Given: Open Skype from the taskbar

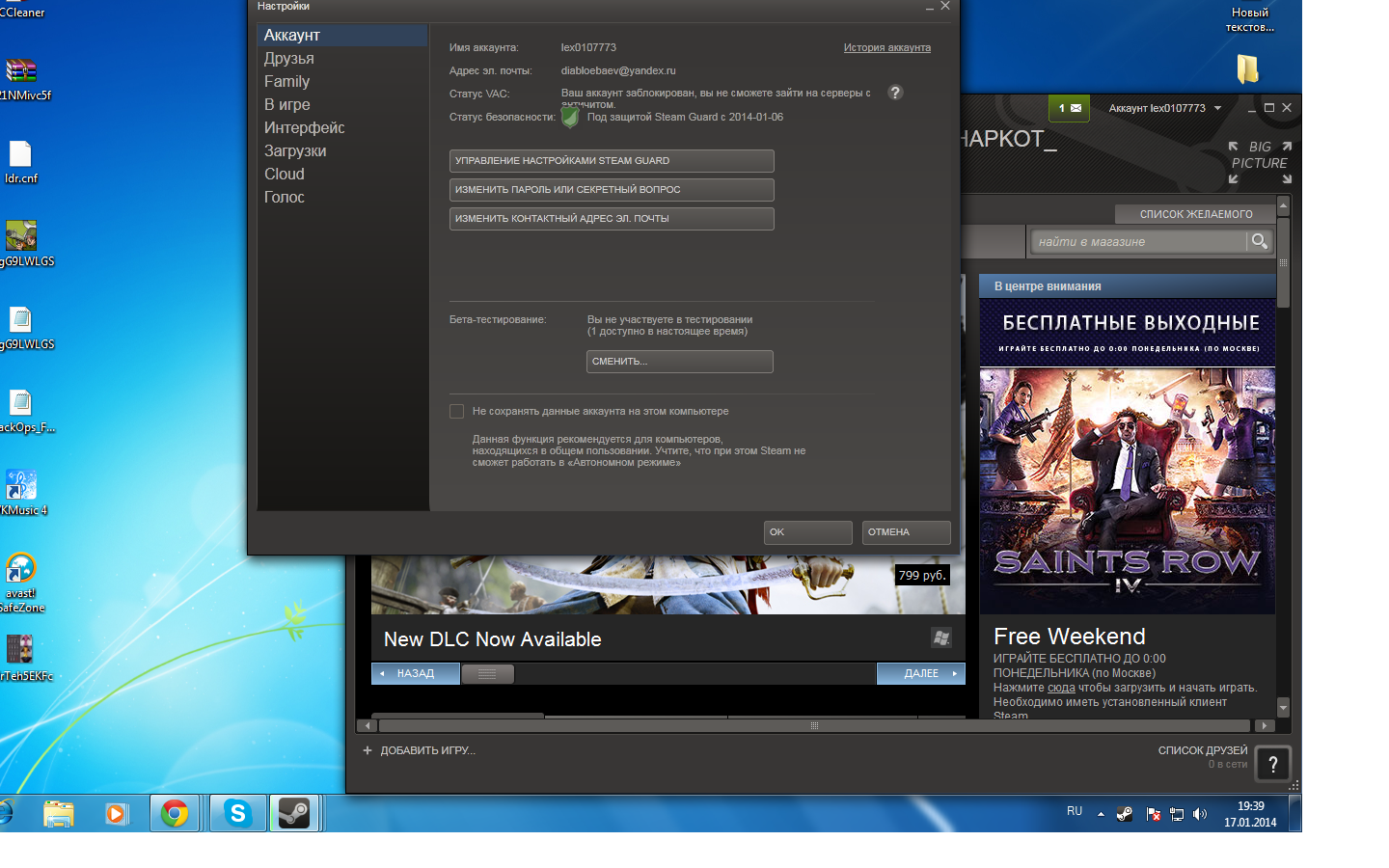Looking at the screenshot, I should click(x=237, y=814).
